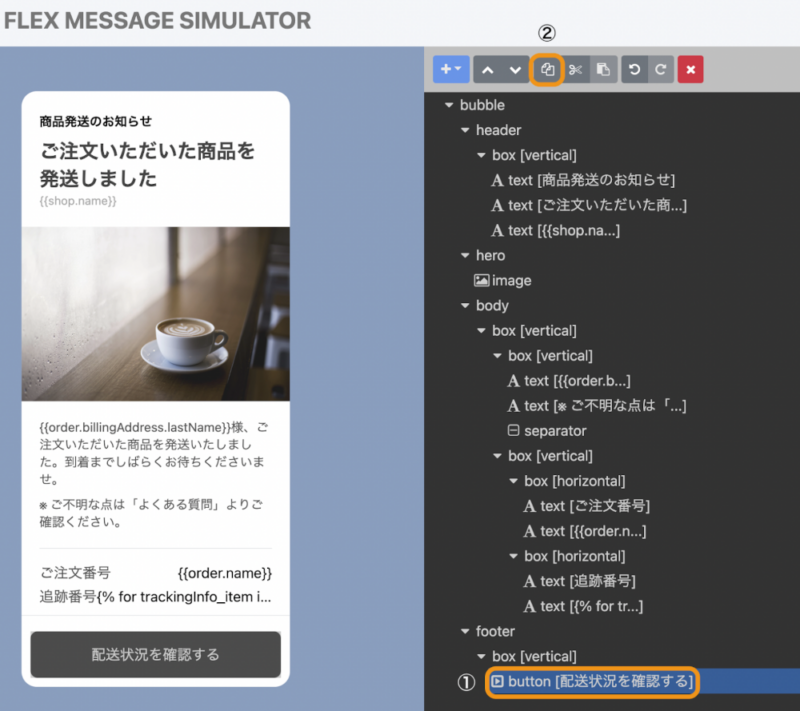Click the undo arrow icon

634,69
